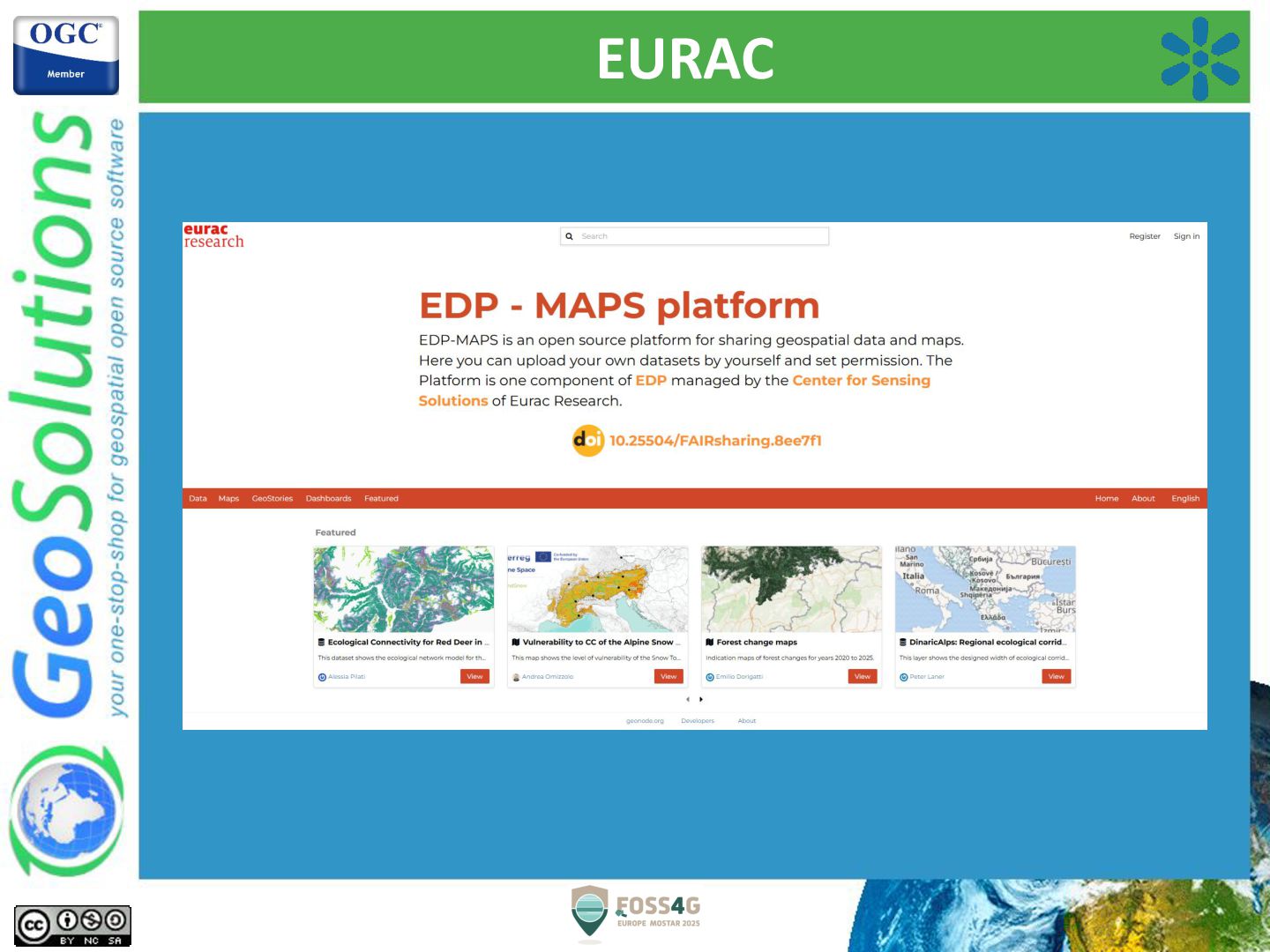Screen dimensions: 1270x952
Task: Open the Maps menu
Action: 228,499
